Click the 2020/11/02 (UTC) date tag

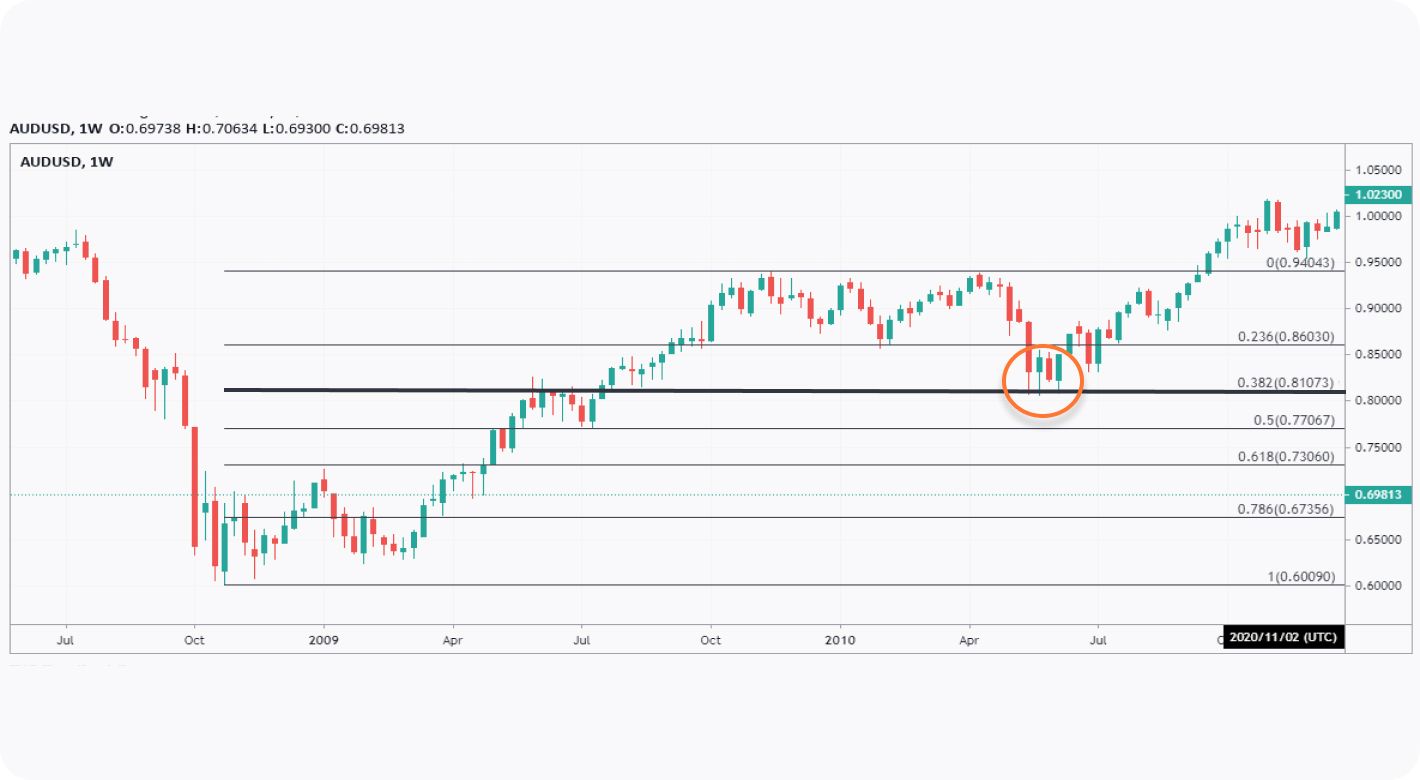point(1283,638)
